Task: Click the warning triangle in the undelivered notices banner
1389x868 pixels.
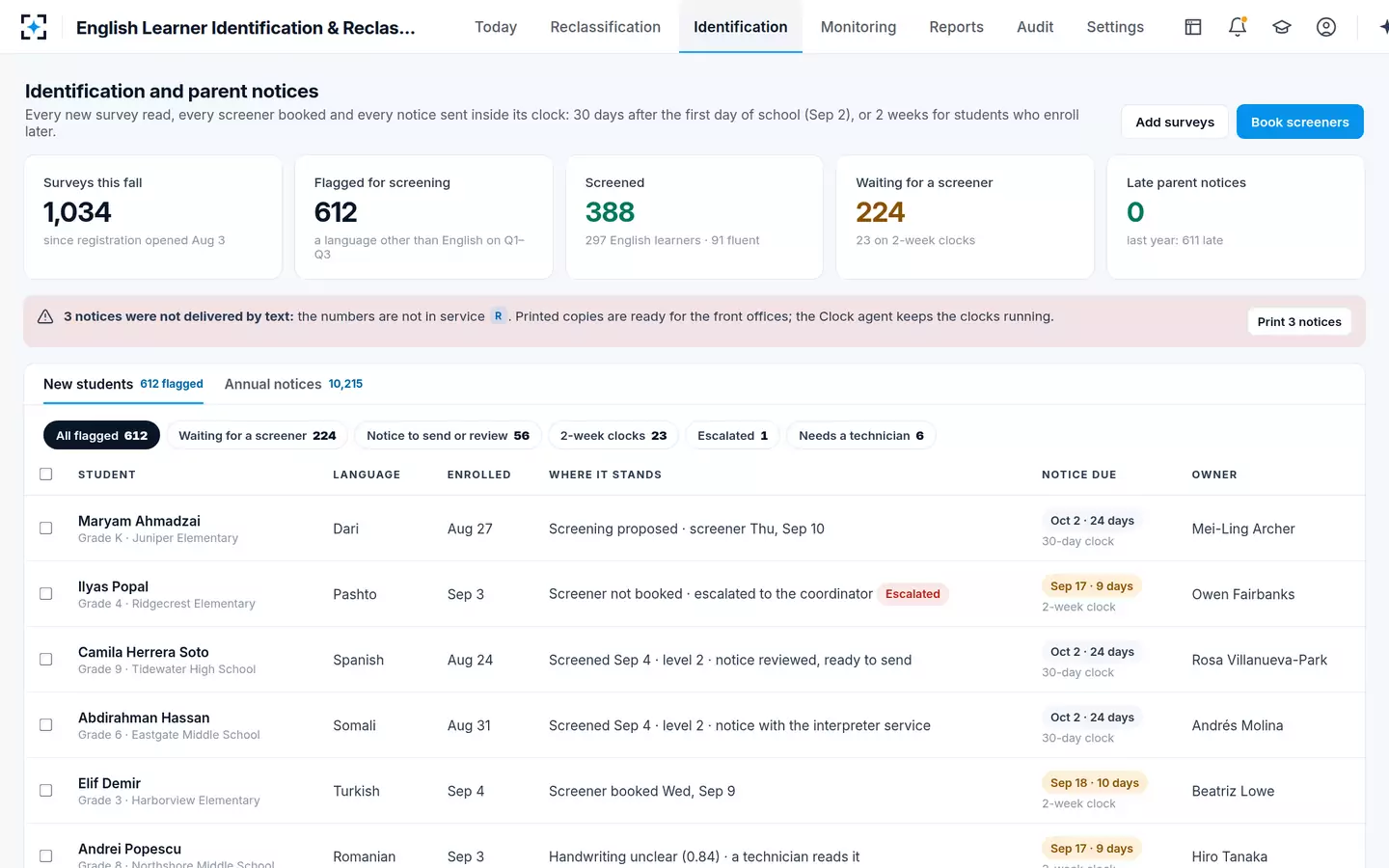Action: 45,316
